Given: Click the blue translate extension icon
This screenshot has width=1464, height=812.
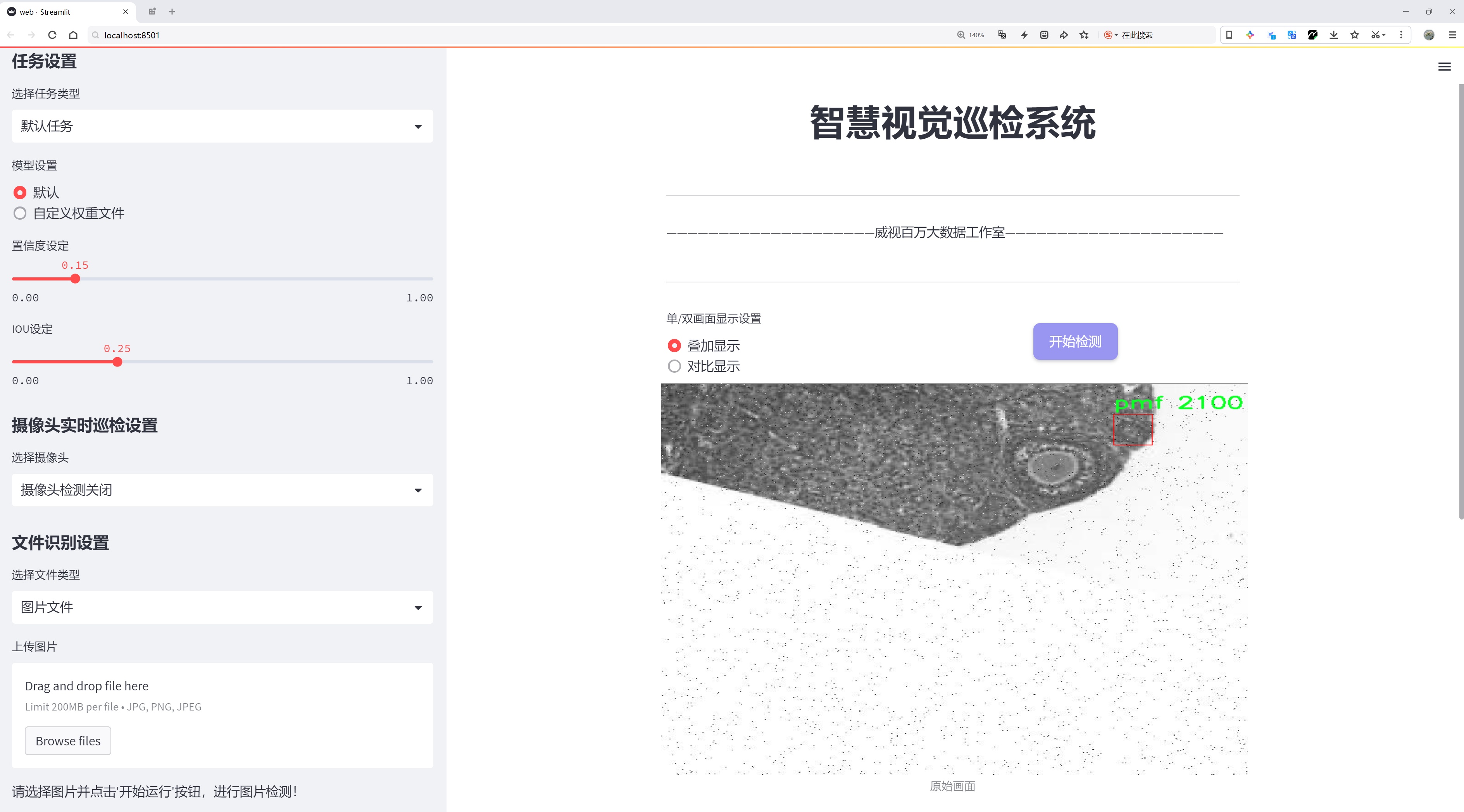Looking at the screenshot, I should 1292,35.
